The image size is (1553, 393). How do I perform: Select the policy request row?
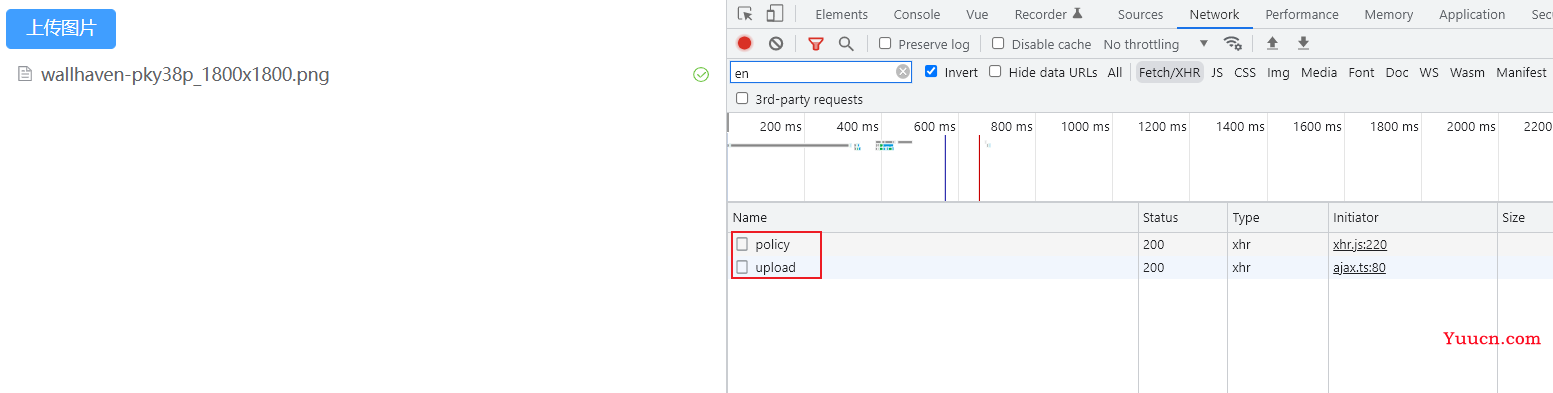(1140, 244)
